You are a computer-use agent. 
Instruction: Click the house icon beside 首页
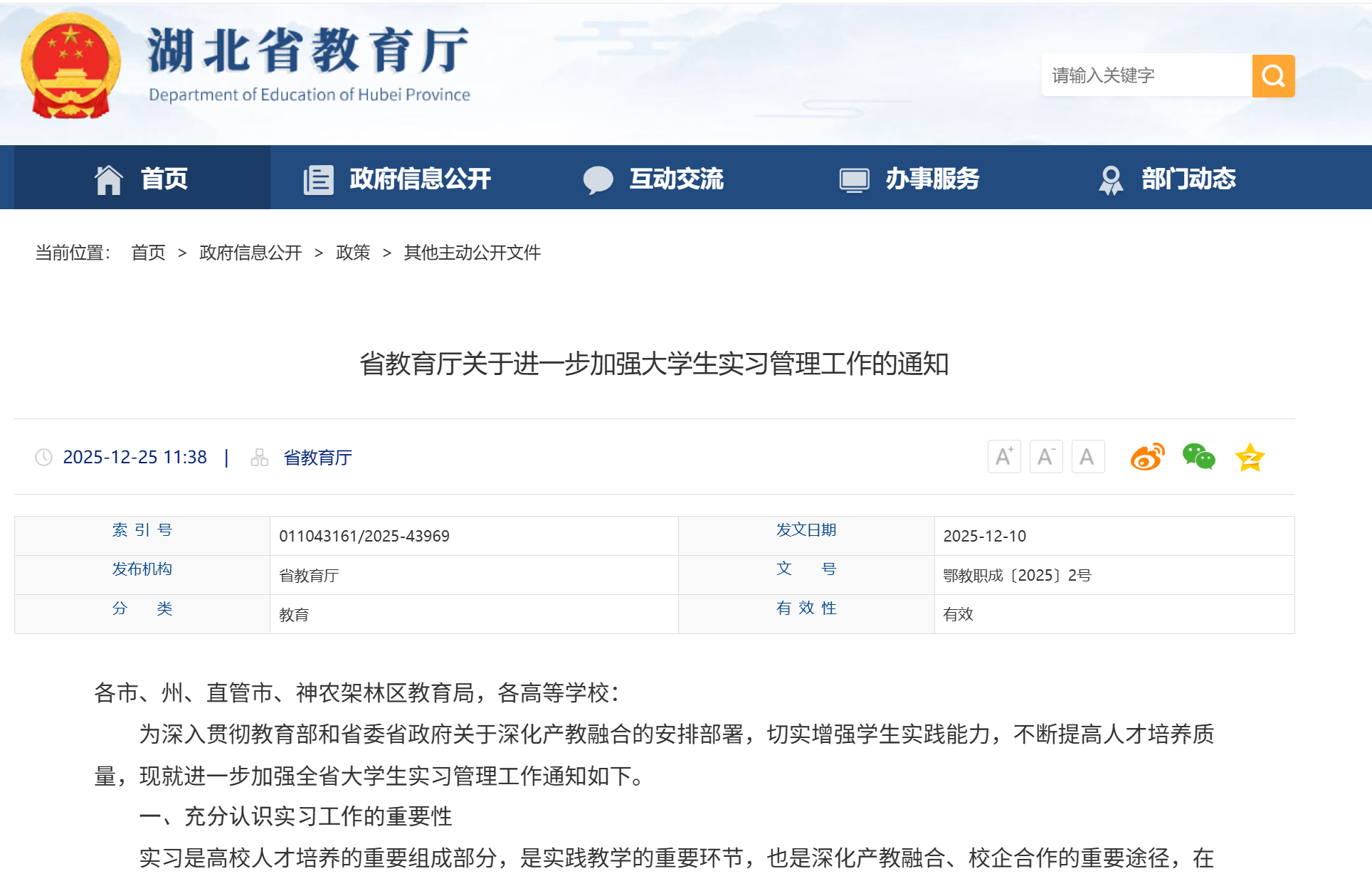tap(109, 179)
